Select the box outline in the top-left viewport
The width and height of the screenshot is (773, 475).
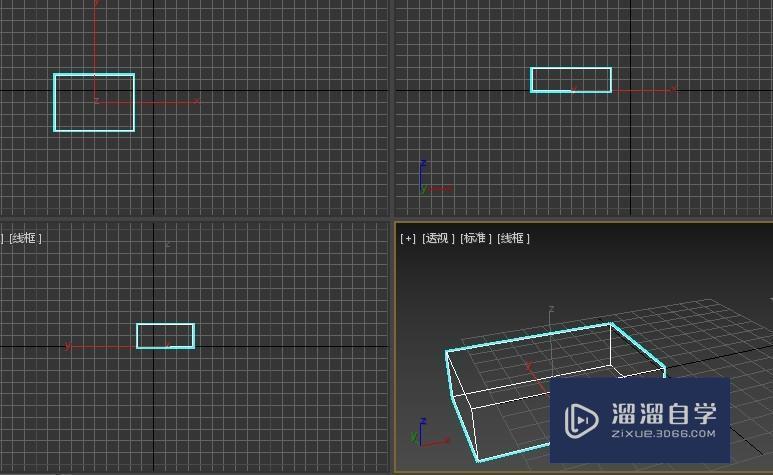click(94, 102)
